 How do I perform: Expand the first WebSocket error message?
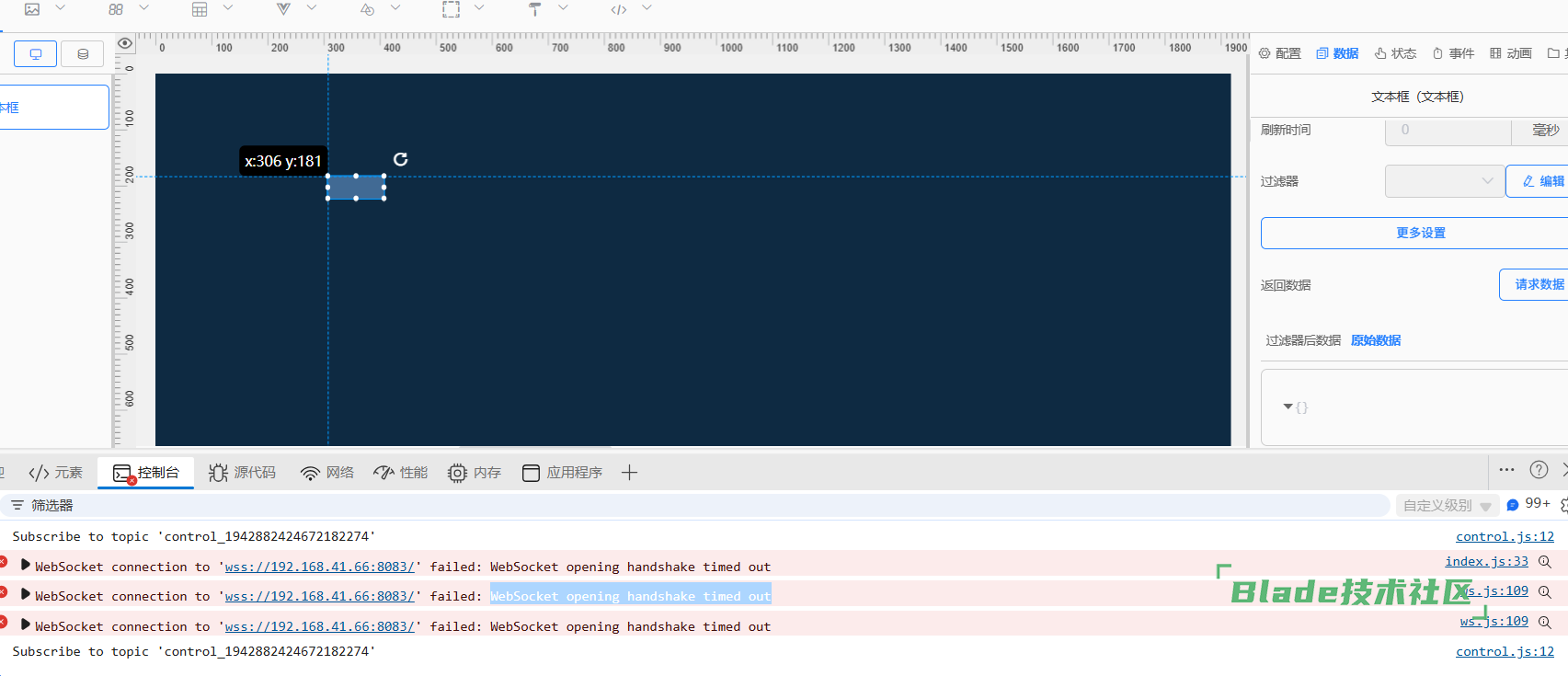tap(26, 566)
